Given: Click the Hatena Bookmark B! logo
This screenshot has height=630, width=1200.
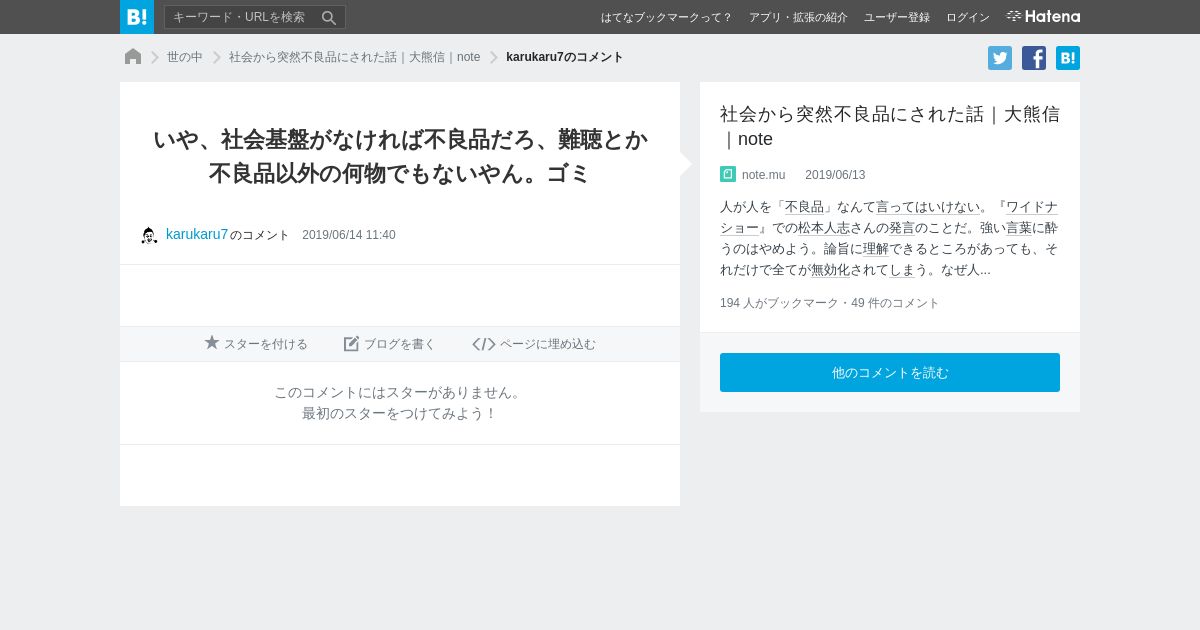Looking at the screenshot, I should point(137,17).
